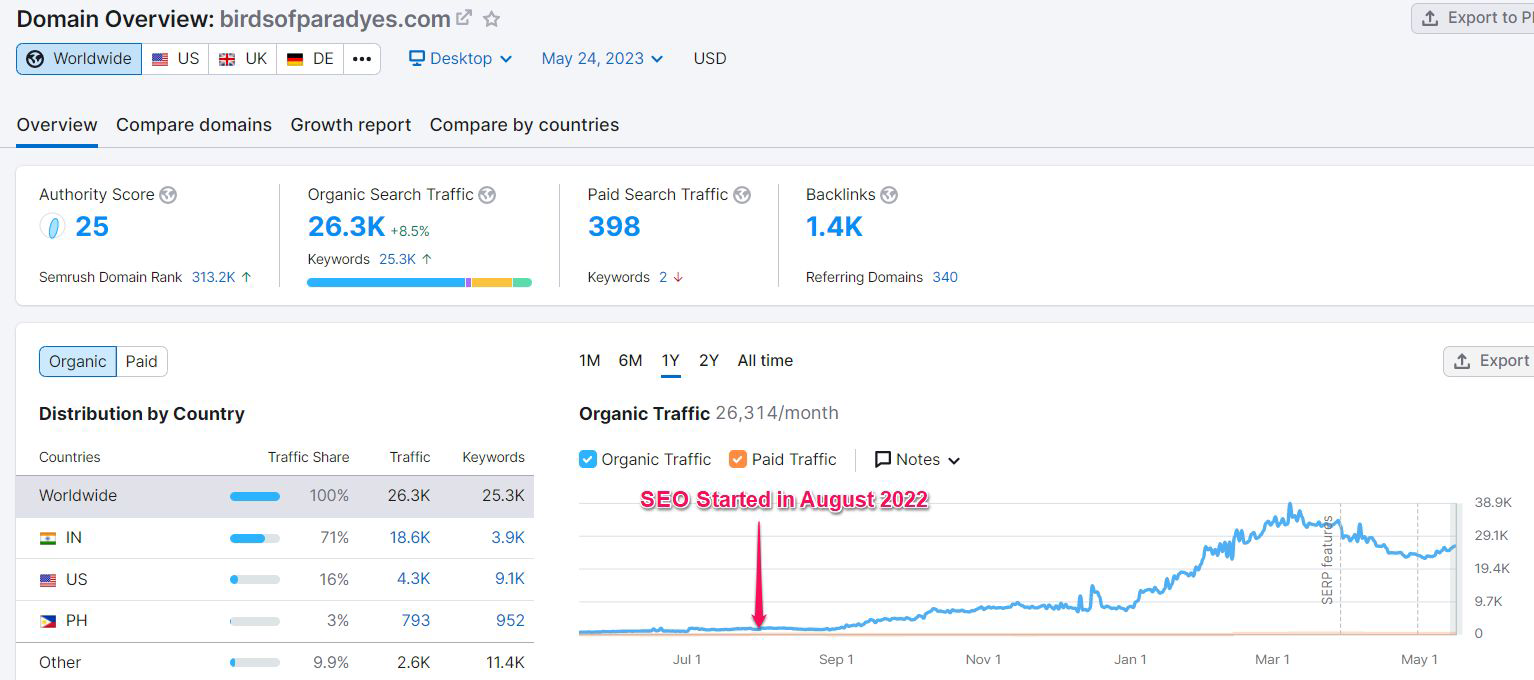Select the UK flag database

(x=243, y=59)
